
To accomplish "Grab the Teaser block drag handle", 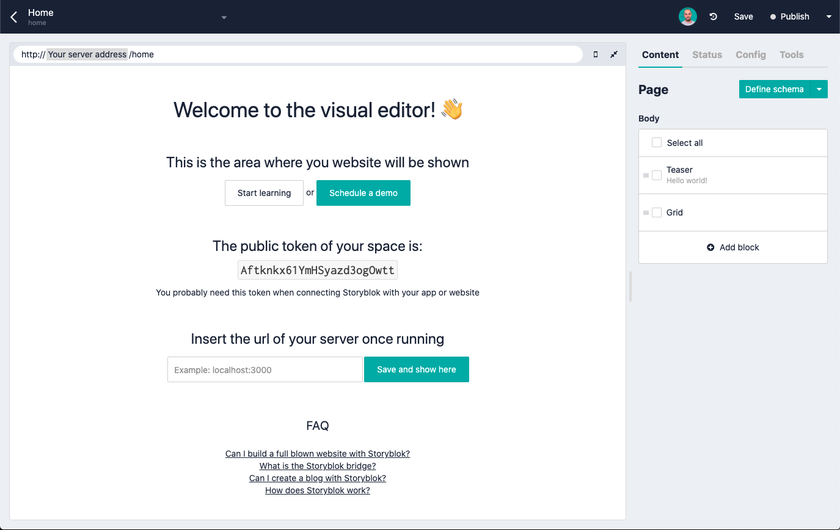I will [x=646, y=175].
